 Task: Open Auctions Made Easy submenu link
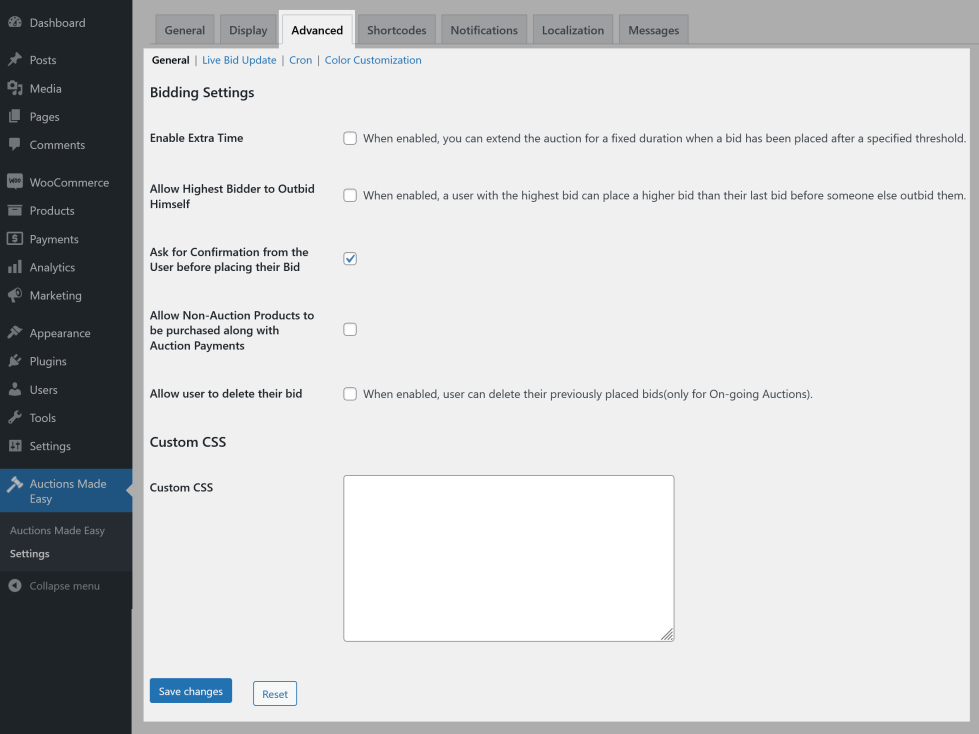(57, 530)
